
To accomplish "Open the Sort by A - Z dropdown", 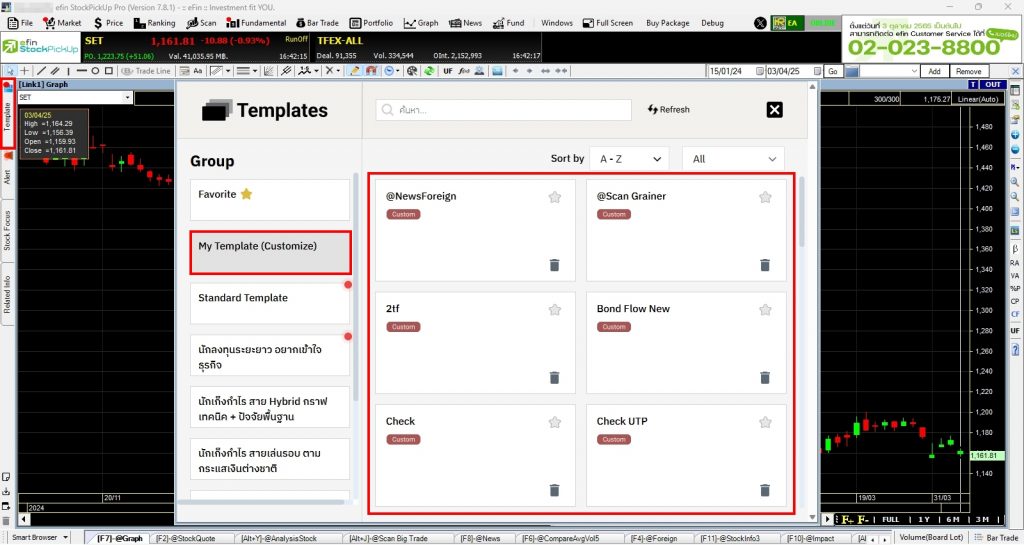I will click(x=630, y=159).
